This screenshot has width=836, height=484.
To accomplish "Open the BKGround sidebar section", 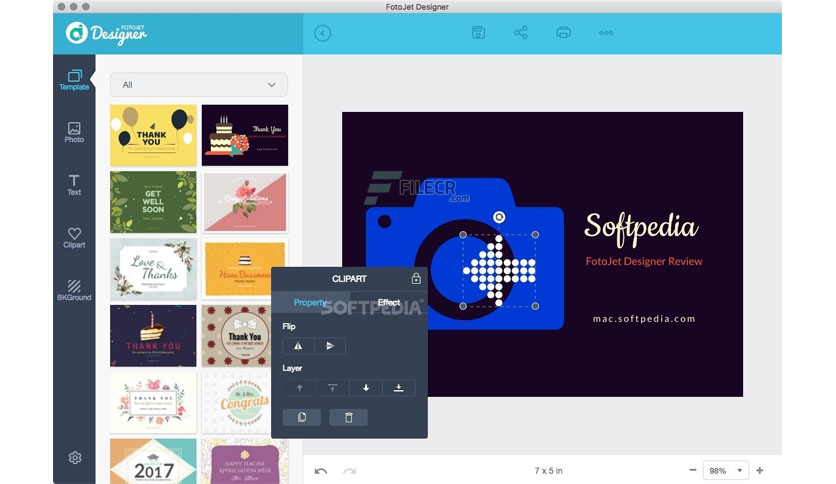I will (74, 290).
